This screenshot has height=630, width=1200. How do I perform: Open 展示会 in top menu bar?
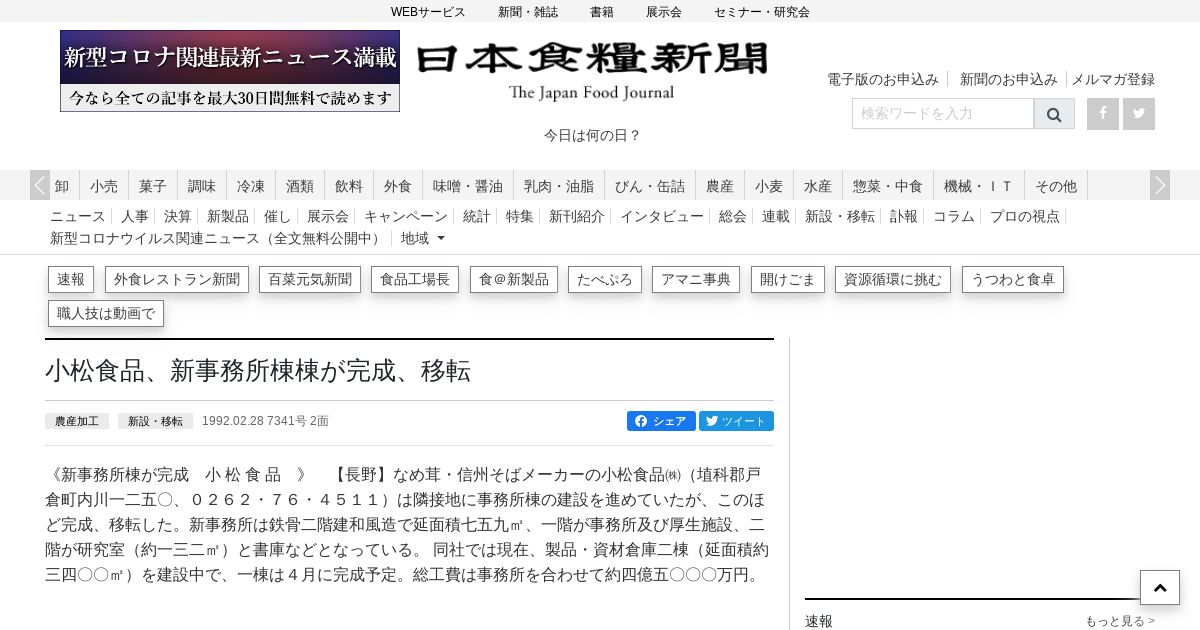point(664,12)
